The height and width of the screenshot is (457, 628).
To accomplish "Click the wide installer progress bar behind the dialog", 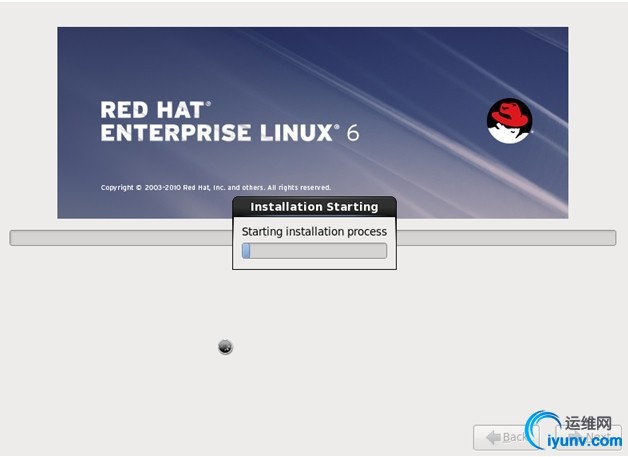I will [x=313, y=238].
